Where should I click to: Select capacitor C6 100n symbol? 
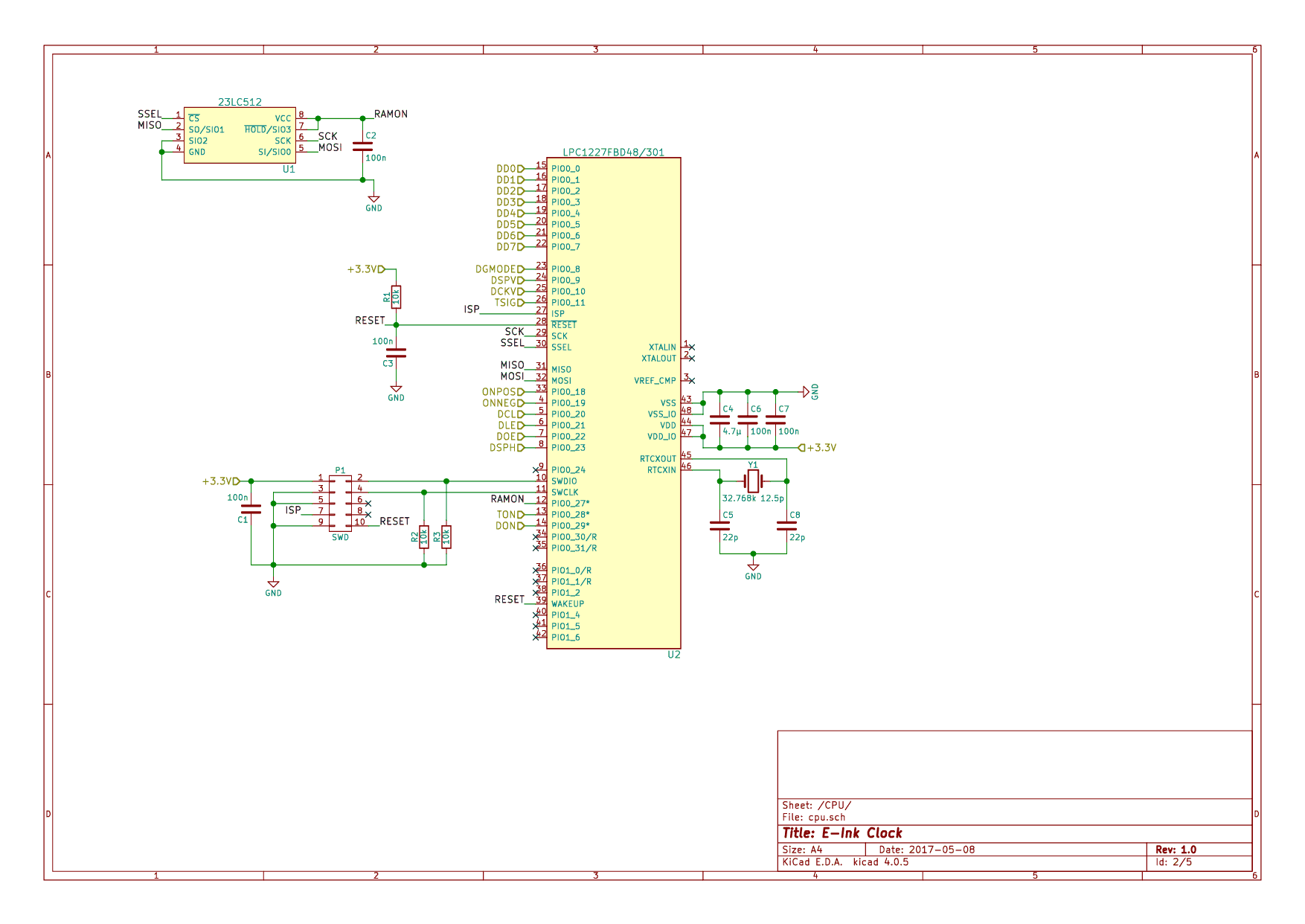[748, 420]
